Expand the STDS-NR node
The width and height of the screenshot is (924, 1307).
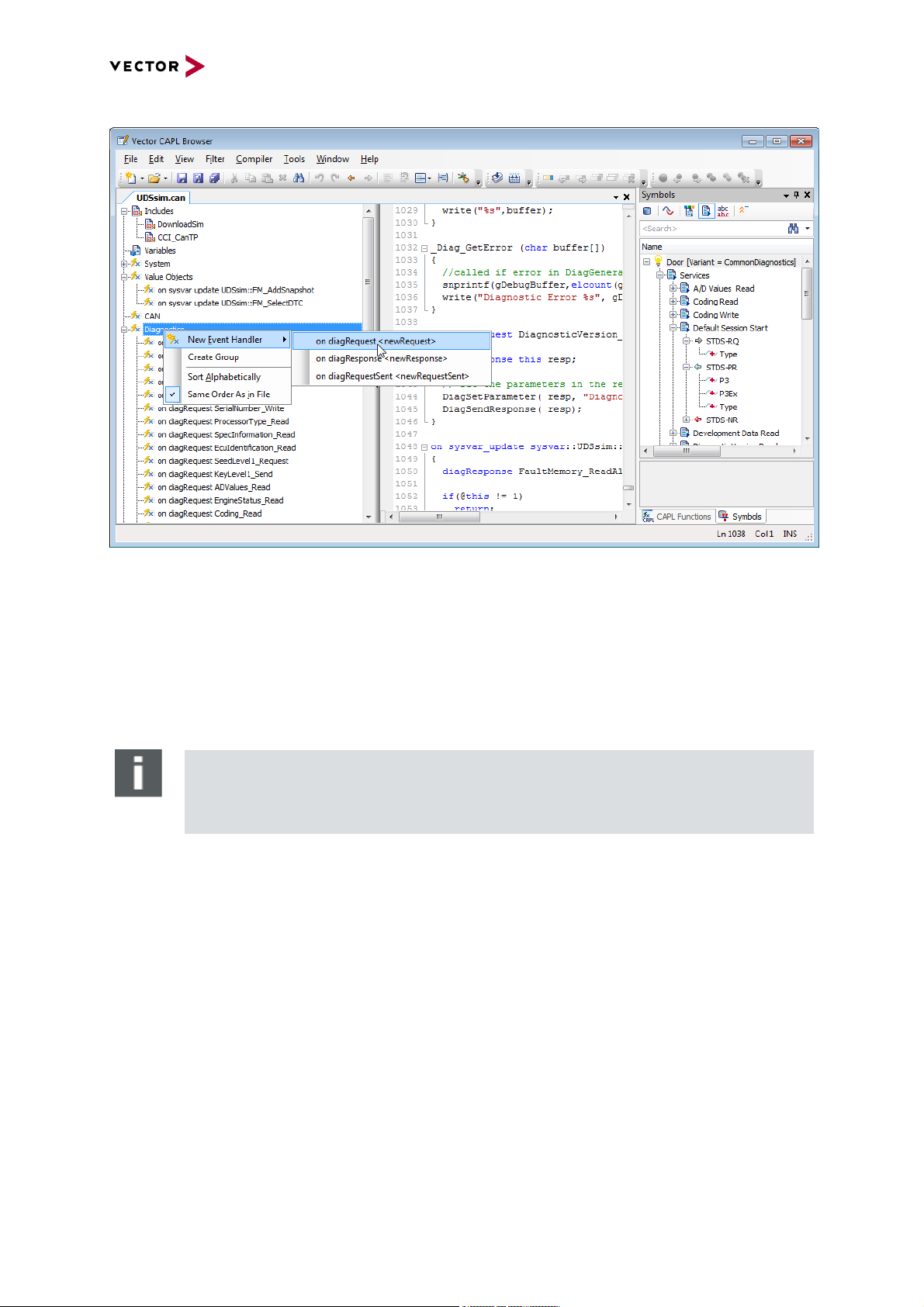tap(687, 420)
